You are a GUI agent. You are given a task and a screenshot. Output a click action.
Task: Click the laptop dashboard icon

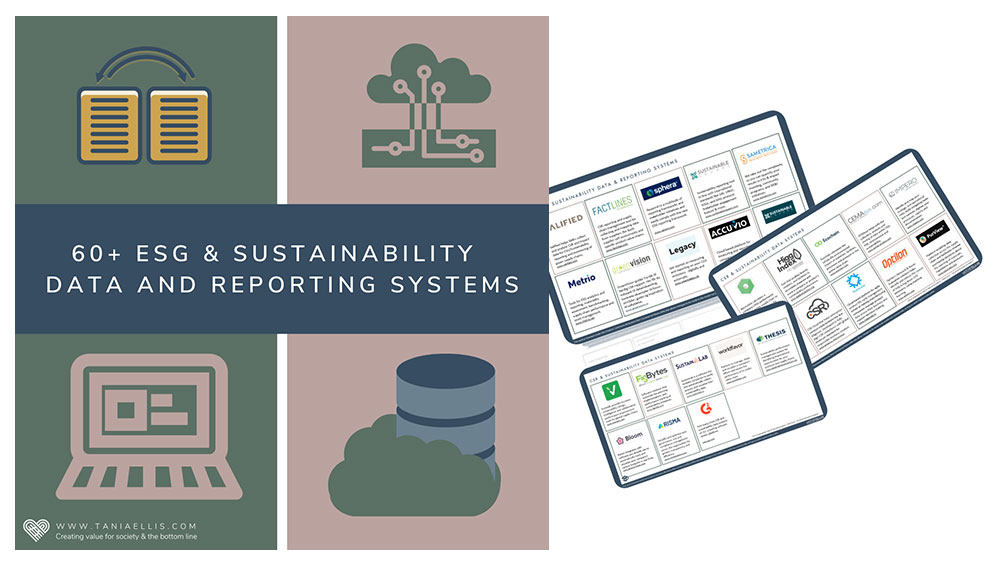coord(149,427)
